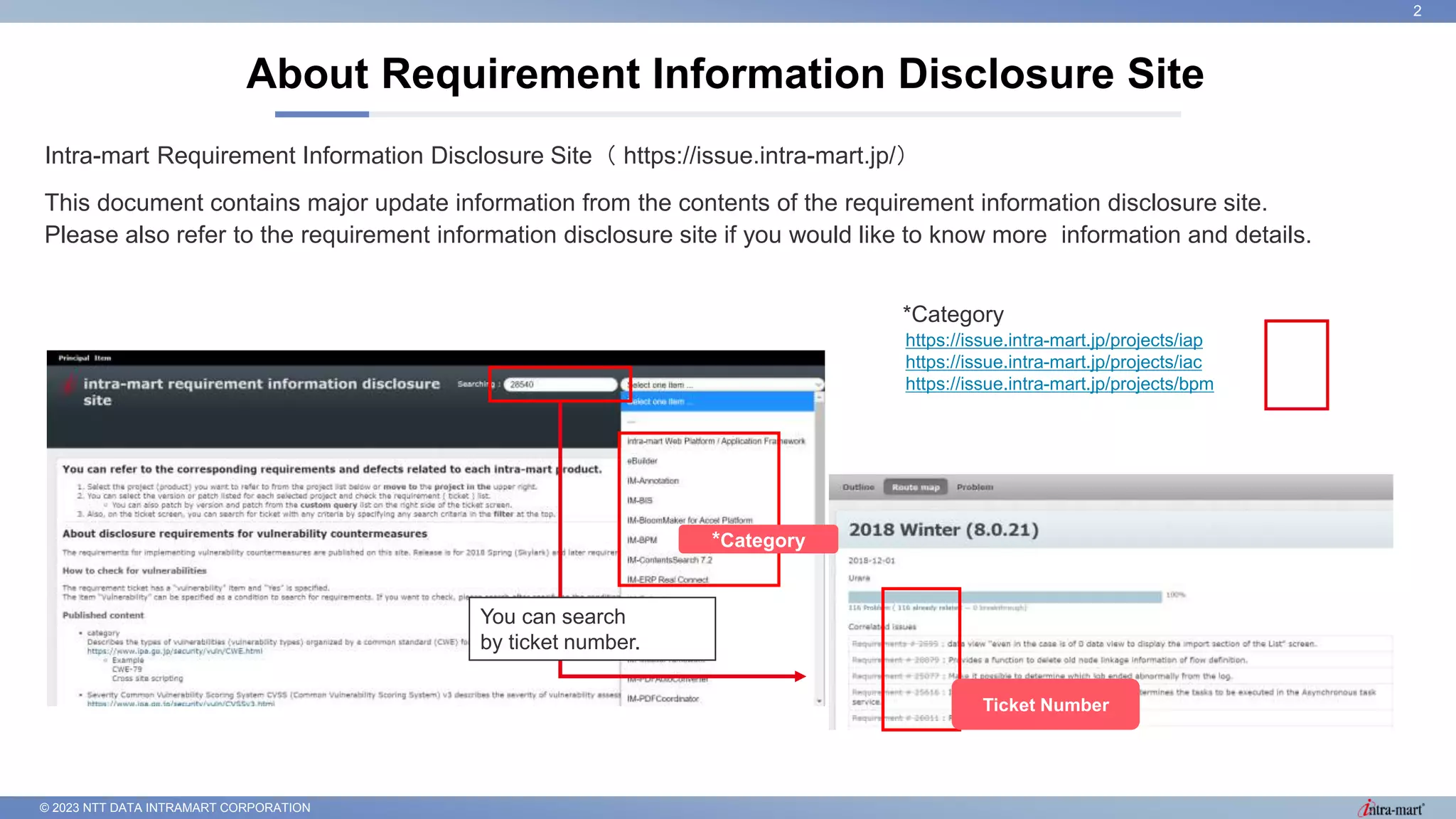Open the ipa.go.jp CWE.html link

pos(175,651)
